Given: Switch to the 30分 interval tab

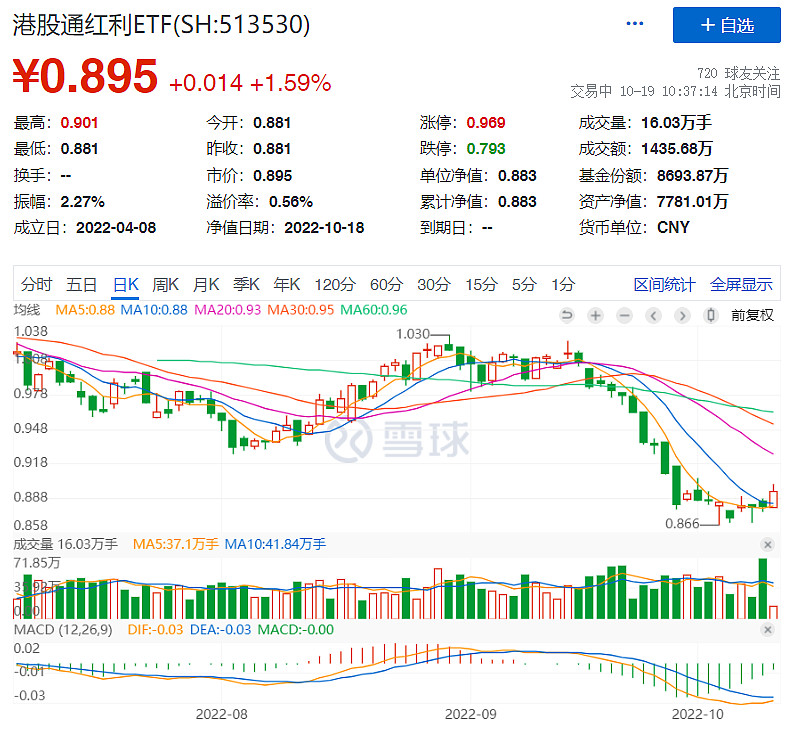Looking at the screenshot, I should tap(433, 285).
